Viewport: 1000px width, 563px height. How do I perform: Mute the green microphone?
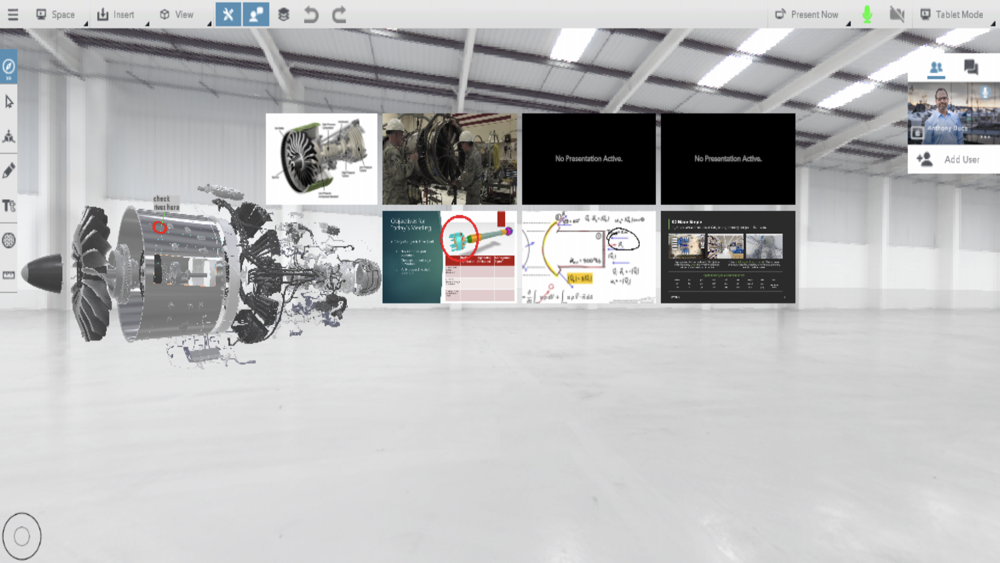867,14
